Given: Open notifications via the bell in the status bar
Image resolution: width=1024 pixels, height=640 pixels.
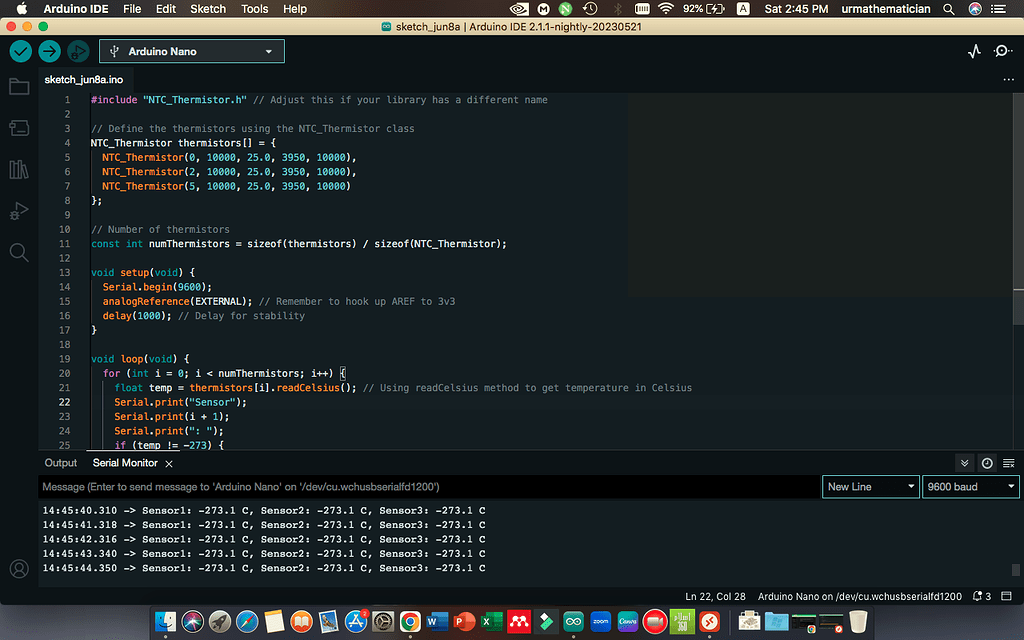Looking at the screenshot, I should 979,596.
